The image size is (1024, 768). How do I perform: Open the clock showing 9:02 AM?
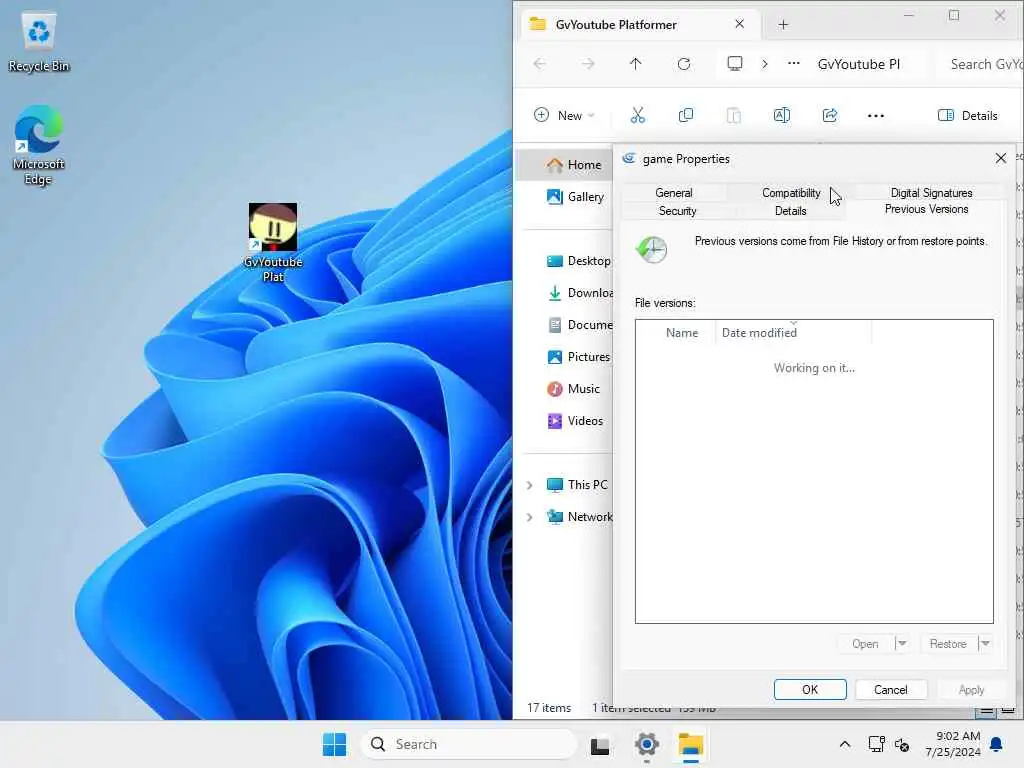953,744
